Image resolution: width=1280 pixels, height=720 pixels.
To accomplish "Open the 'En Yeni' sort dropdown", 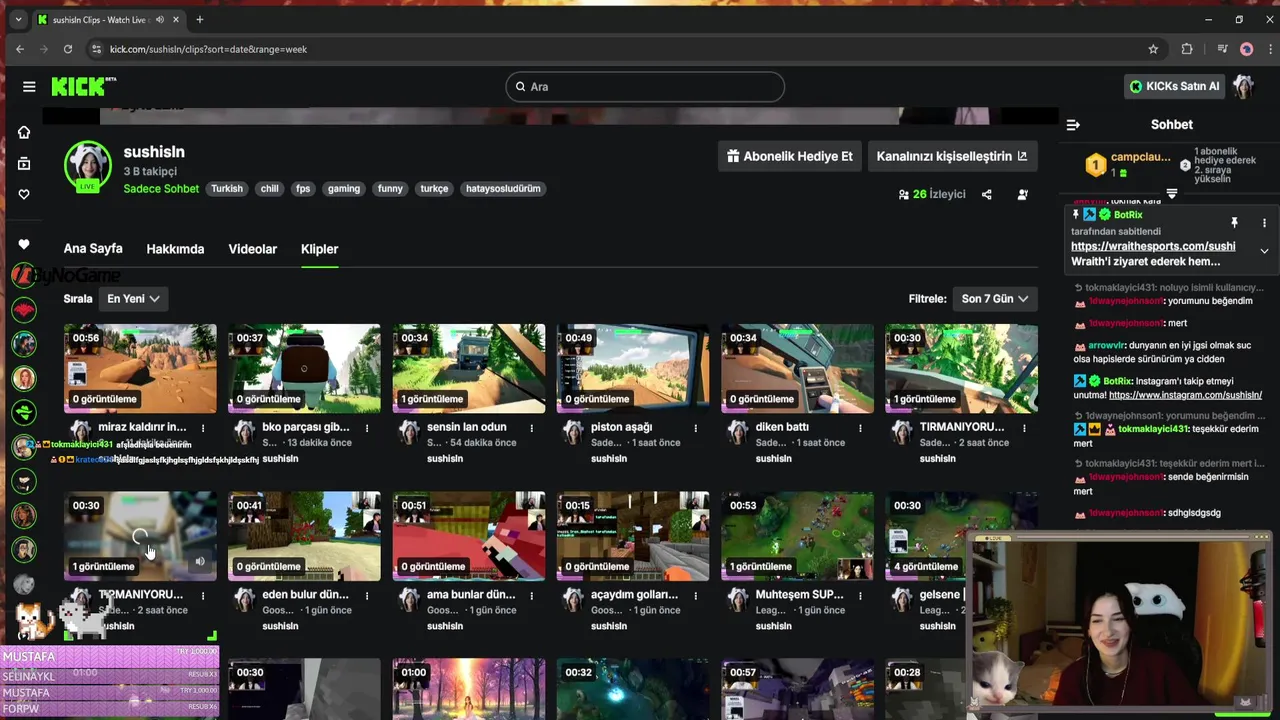I will click(x=133, y=298).
